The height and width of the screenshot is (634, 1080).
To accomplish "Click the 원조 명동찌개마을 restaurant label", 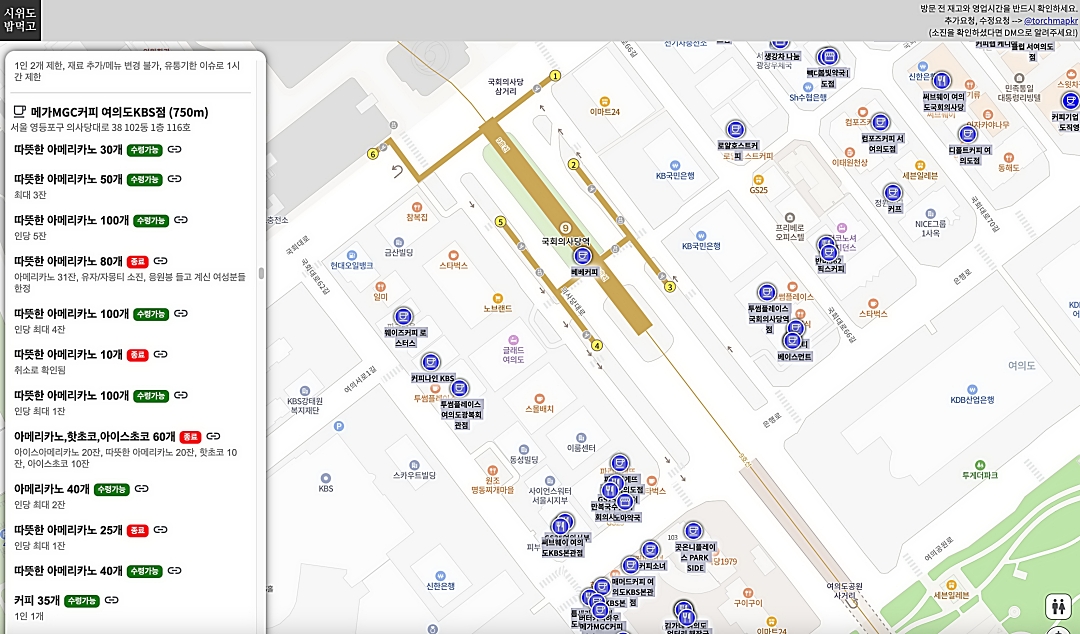I will tap(492, 485).
